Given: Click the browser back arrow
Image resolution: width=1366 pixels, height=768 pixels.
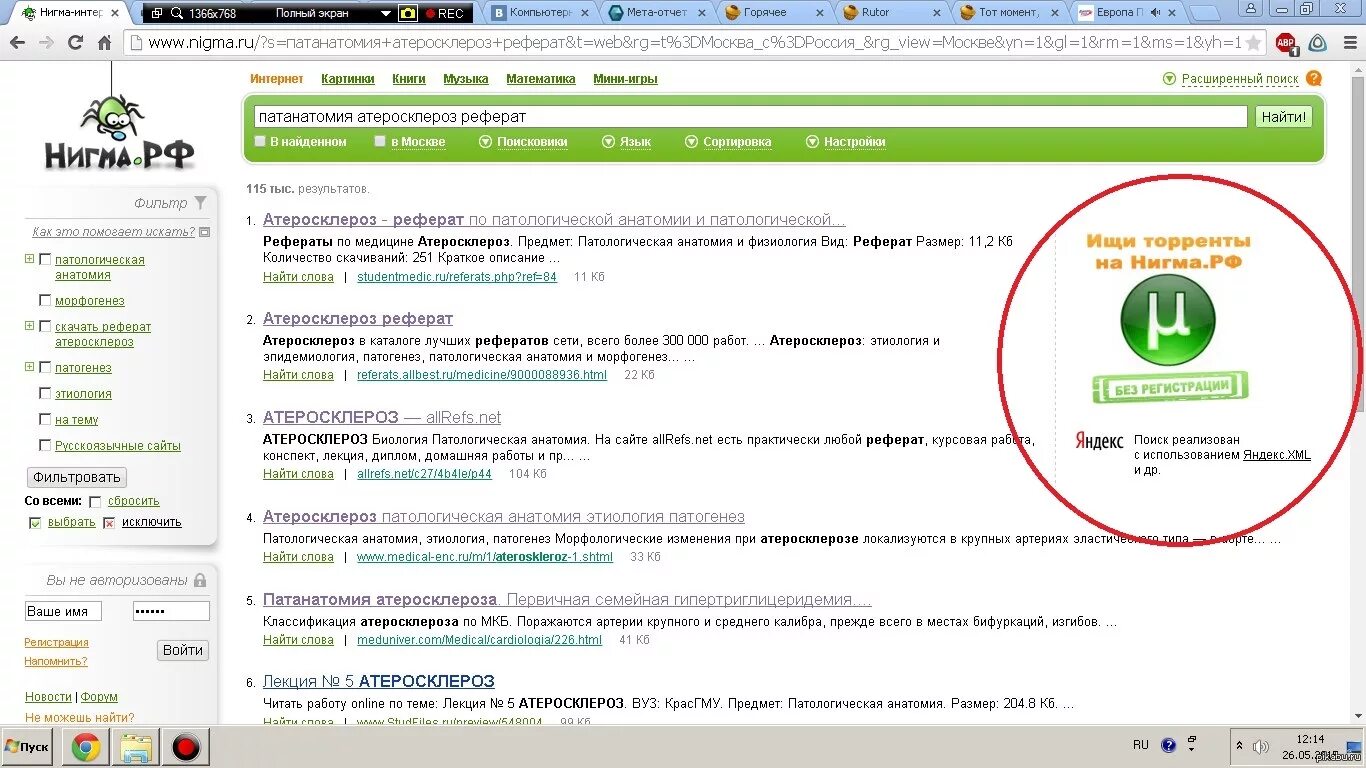Looking at the screenshot, I should point(17,43).
